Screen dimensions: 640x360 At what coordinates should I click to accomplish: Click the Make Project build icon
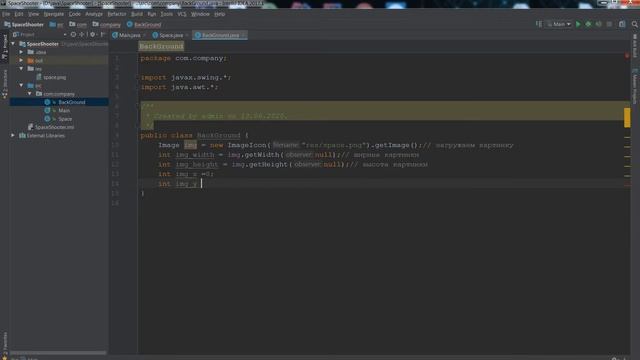coord(539,24)
